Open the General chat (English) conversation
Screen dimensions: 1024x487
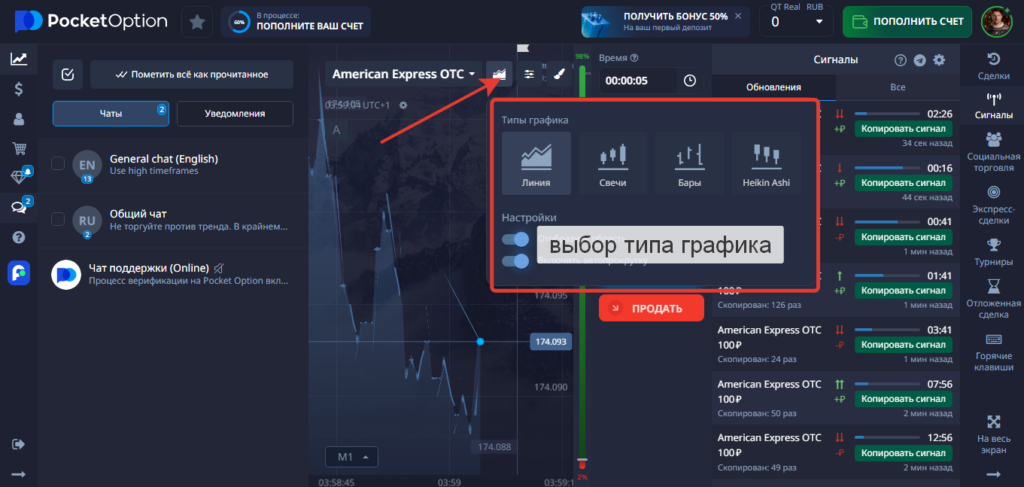point(173,164)
